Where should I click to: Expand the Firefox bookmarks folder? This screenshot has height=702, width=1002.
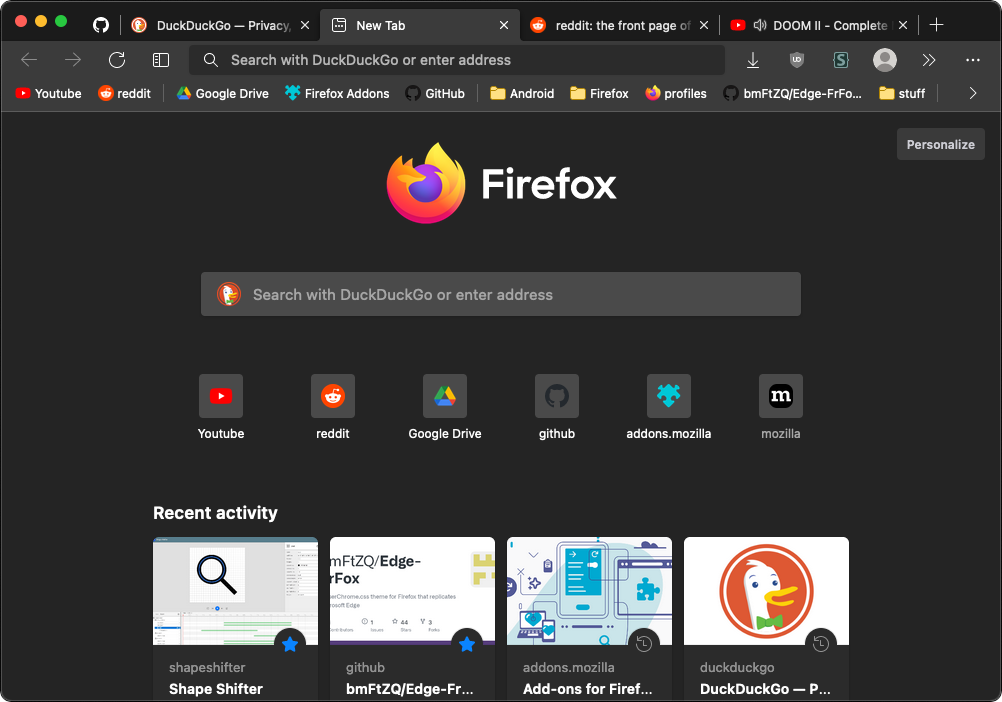click(599, 93)
